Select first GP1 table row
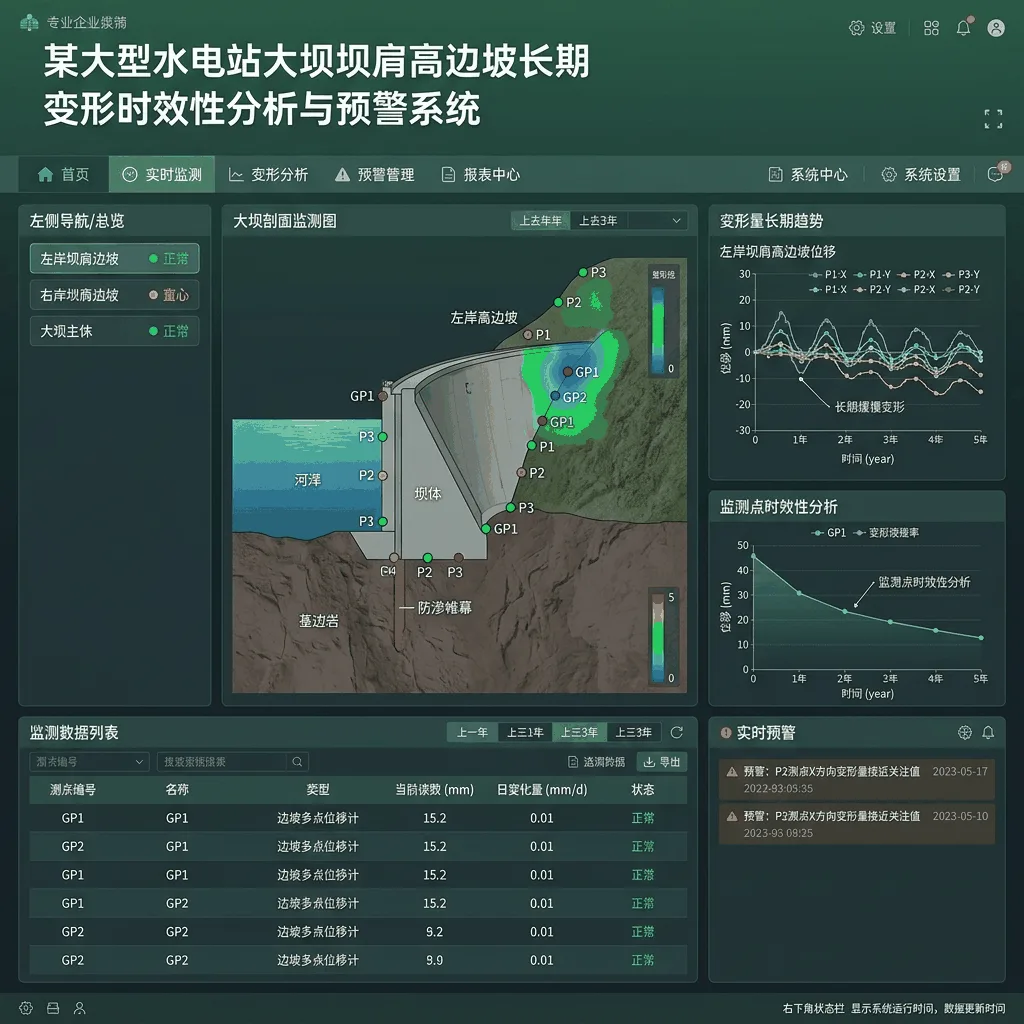 pos(358,818)
